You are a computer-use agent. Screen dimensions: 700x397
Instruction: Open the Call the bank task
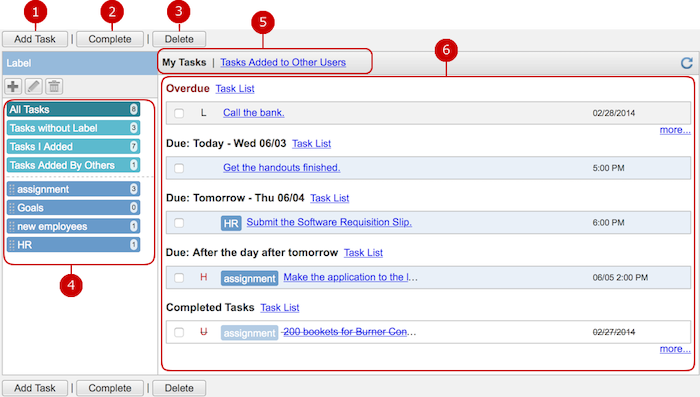tap(254, 113)
